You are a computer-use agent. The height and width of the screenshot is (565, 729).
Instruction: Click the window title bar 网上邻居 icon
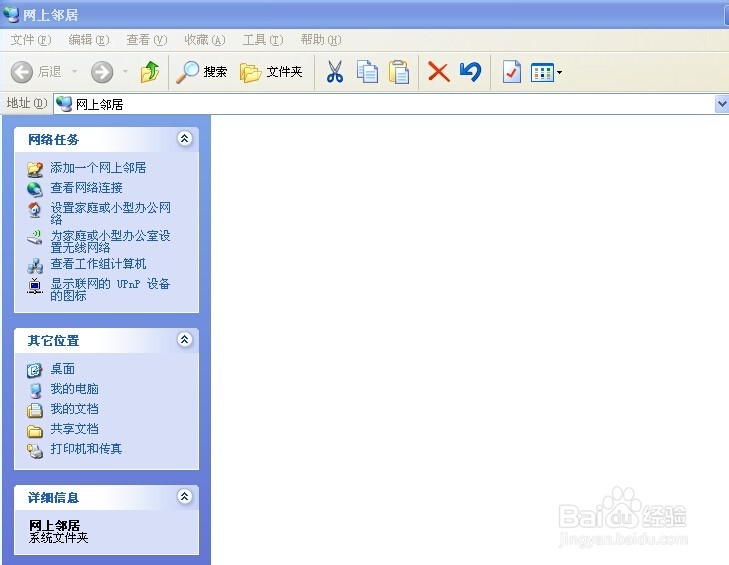click(11, 14)
